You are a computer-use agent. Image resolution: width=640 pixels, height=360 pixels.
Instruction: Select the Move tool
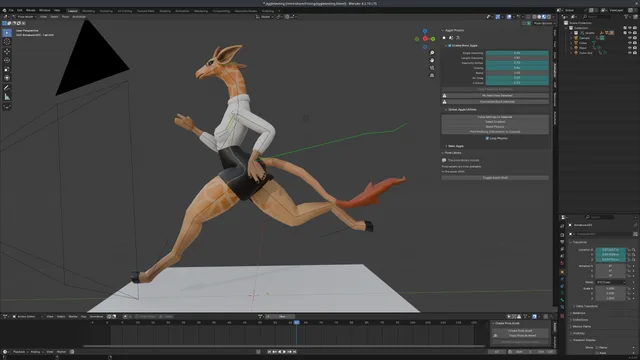point(7,51)
